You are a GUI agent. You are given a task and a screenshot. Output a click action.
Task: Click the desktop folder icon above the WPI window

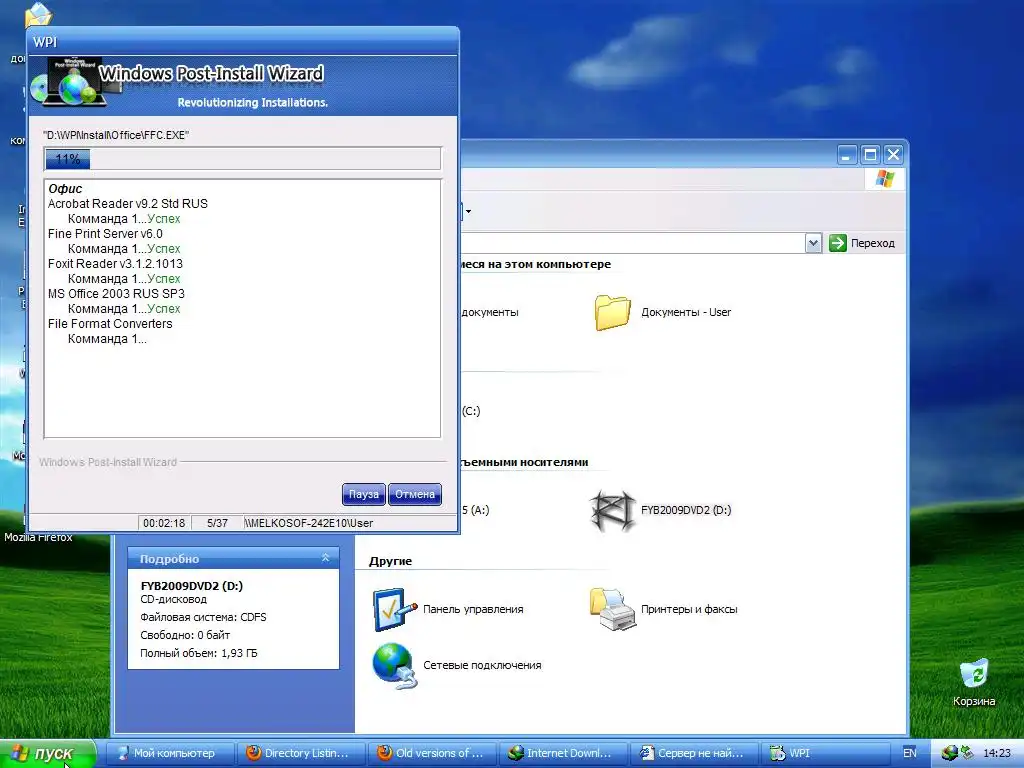click(x=38, y=14)
